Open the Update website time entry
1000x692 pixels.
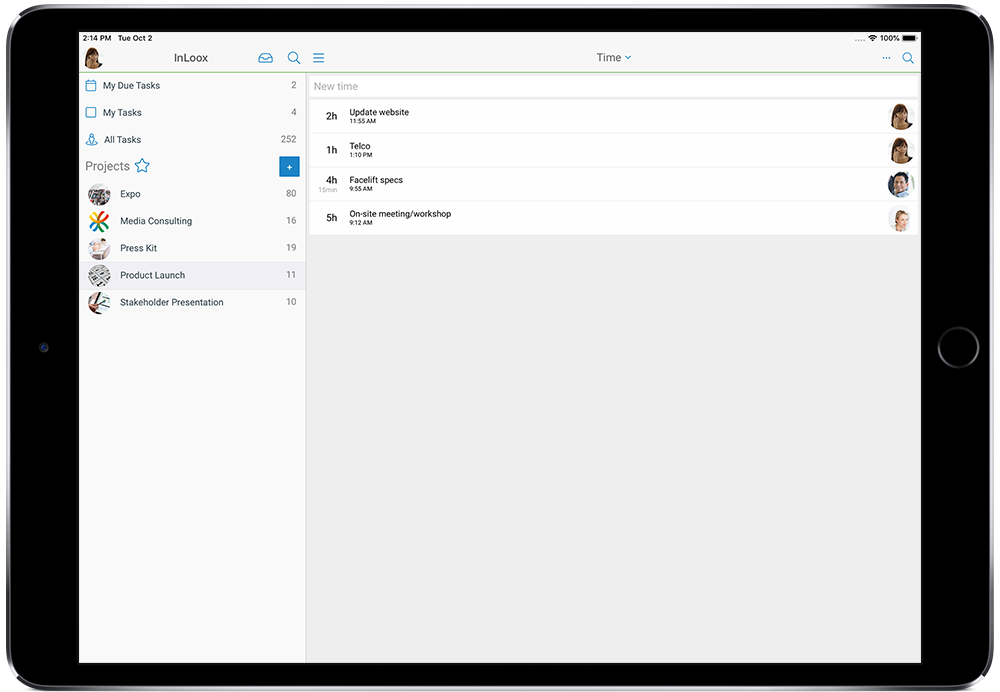point(614,117)
